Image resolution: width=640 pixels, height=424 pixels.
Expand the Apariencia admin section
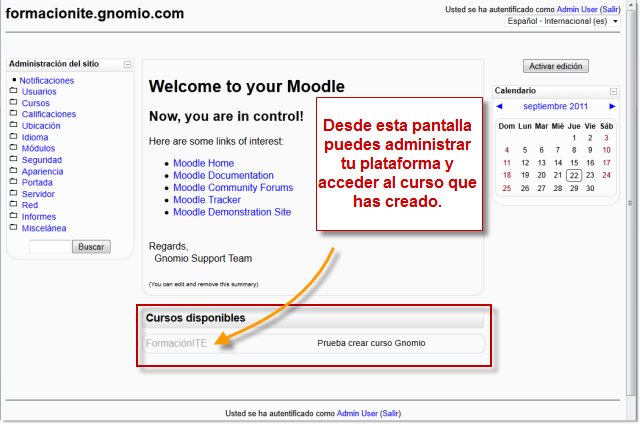click(43, 171)
